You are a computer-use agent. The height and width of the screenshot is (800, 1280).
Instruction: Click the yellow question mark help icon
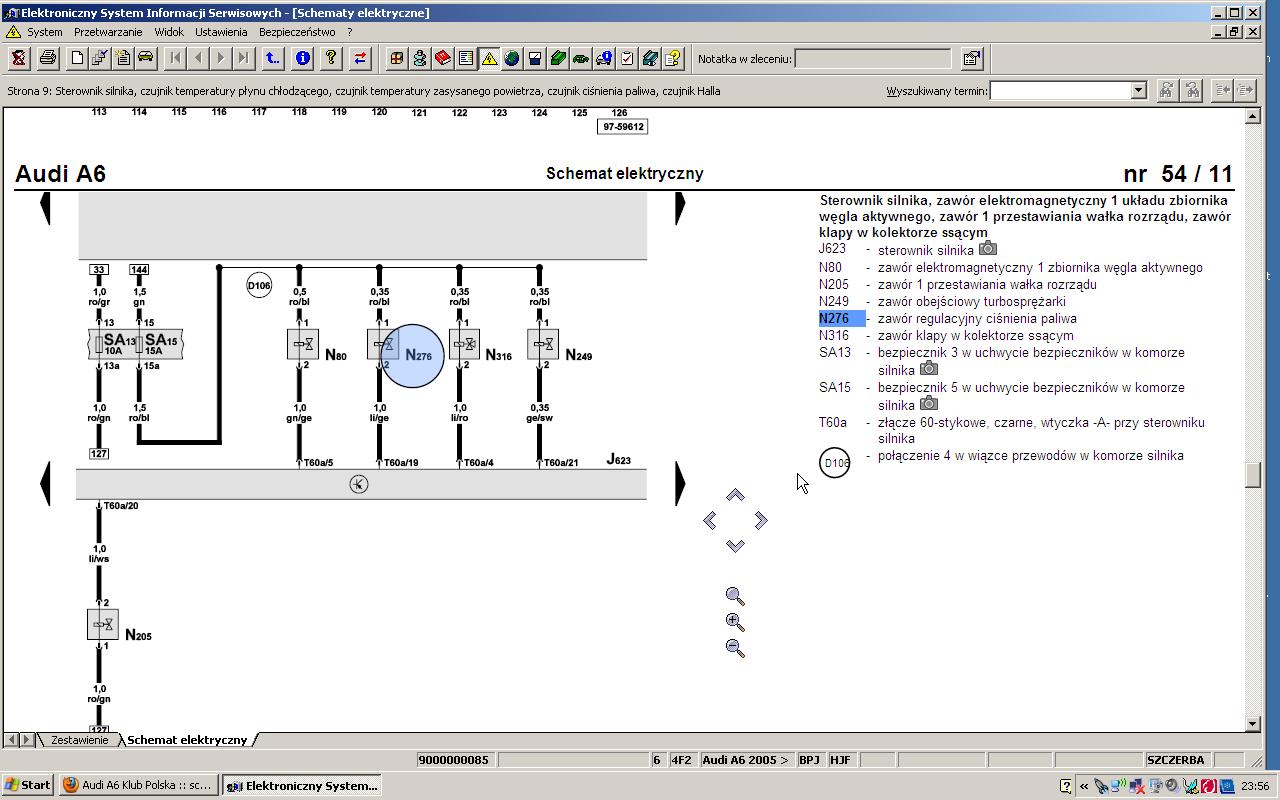coord(331,58)
